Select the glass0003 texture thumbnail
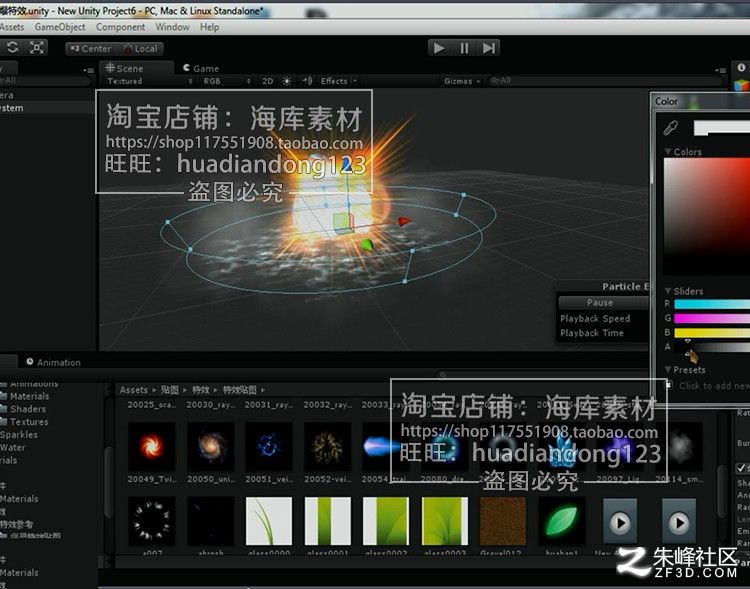 pos(445,521)
